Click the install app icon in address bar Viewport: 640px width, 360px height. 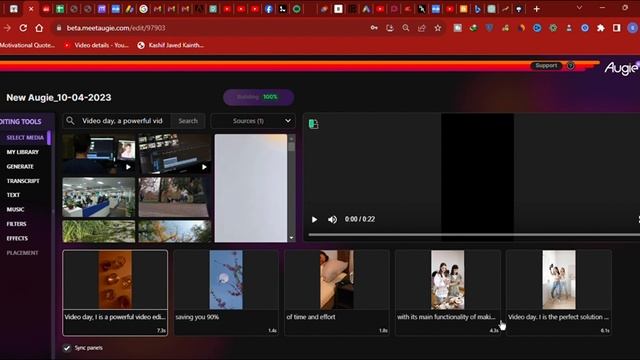[390, 28]
